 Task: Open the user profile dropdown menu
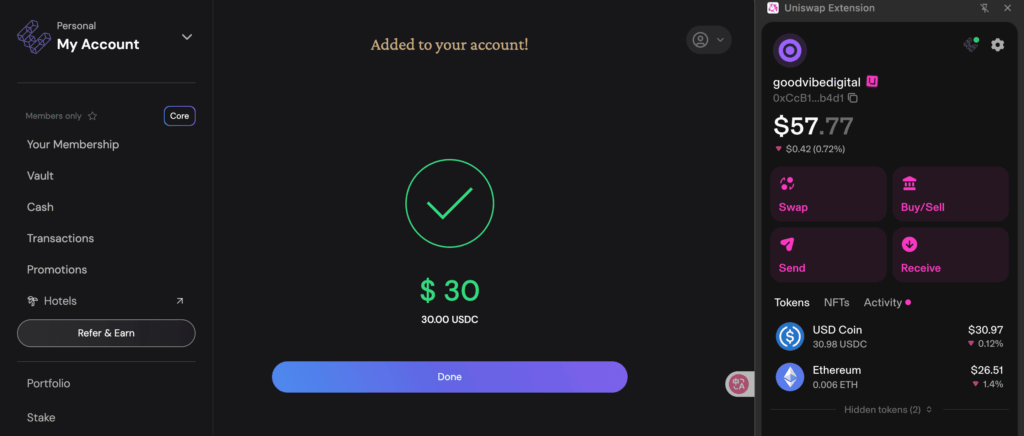[x=709, y=40]
